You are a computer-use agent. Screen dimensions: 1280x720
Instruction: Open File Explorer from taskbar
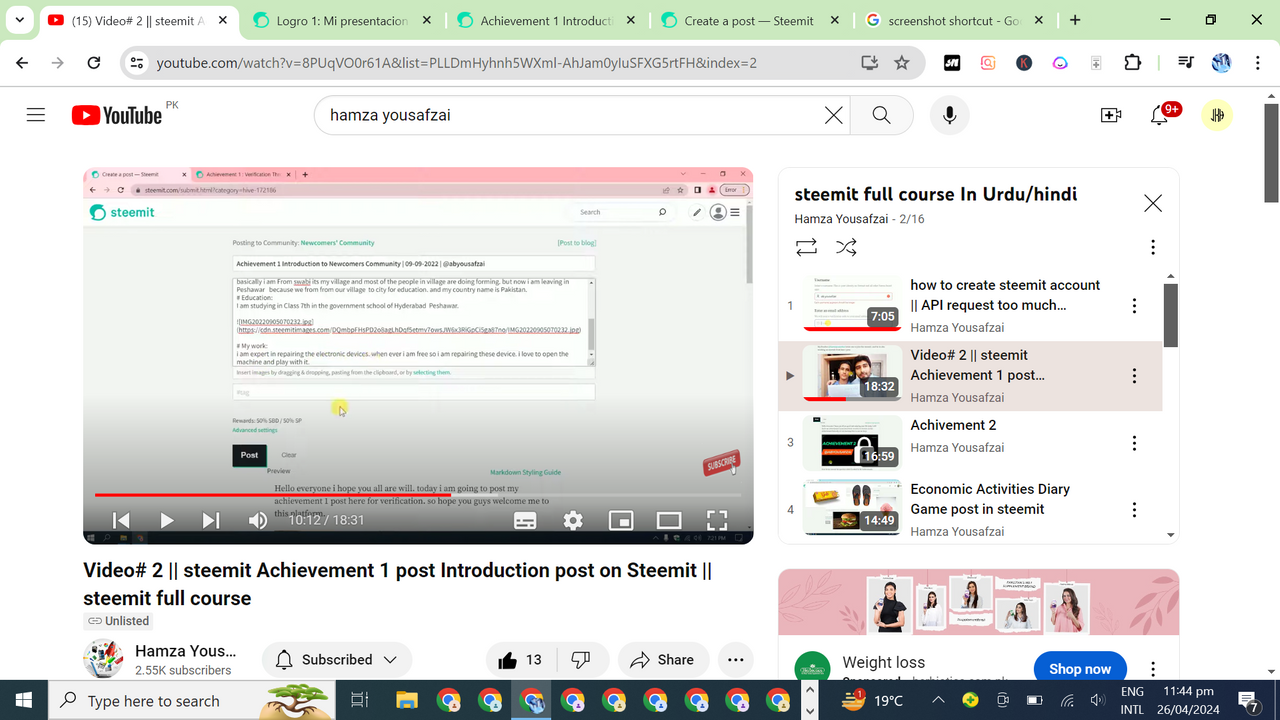pos(405,700)
